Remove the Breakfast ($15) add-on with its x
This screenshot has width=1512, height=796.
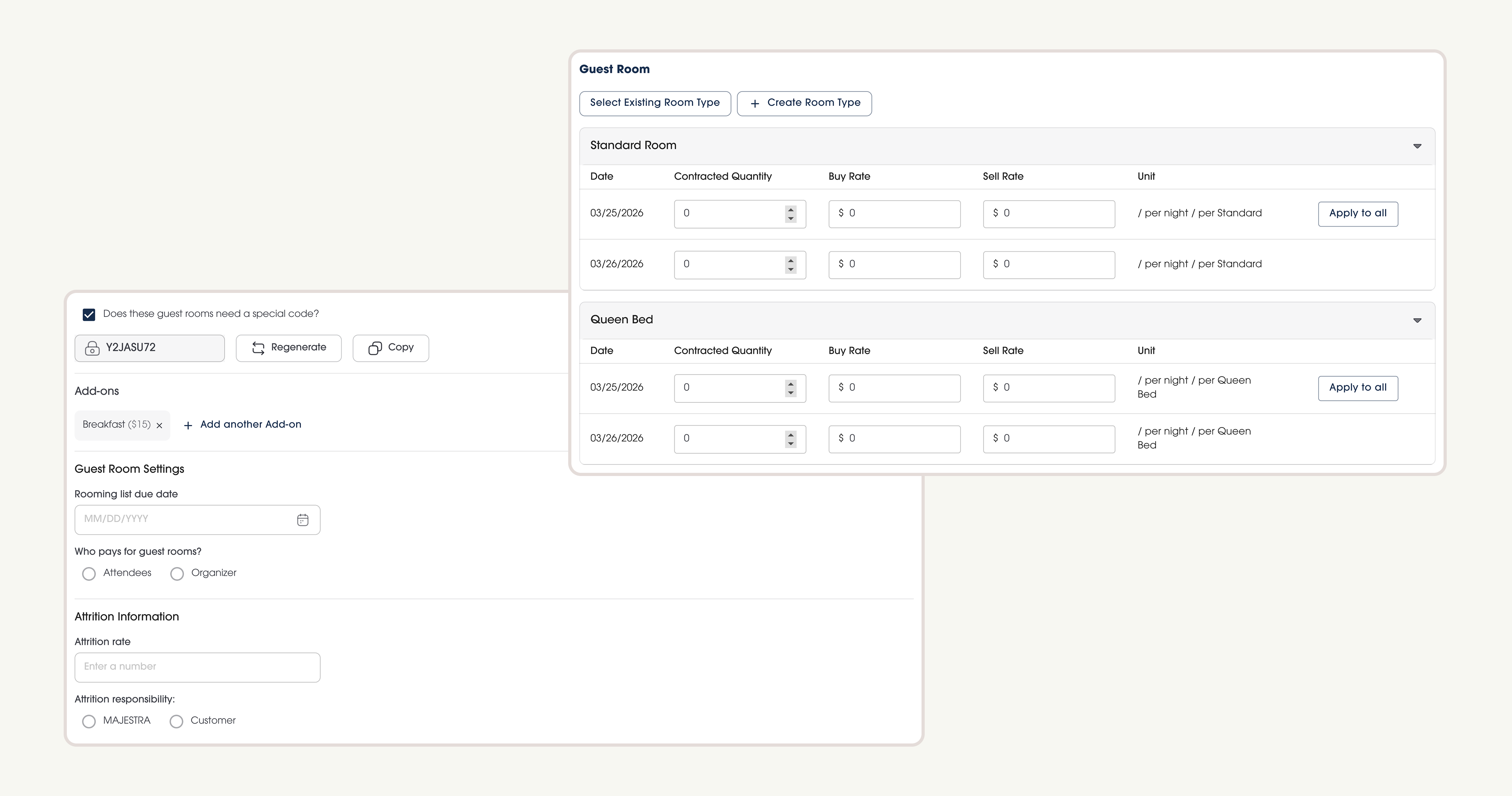159,425
